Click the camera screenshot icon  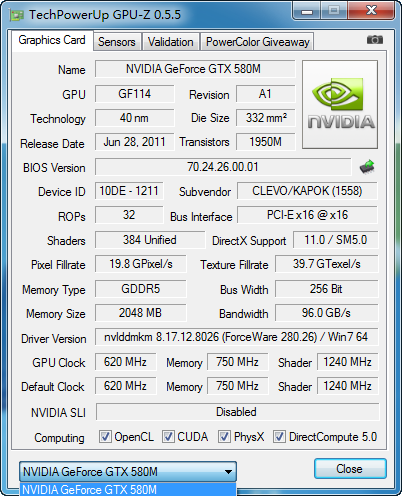pos(375,40)
